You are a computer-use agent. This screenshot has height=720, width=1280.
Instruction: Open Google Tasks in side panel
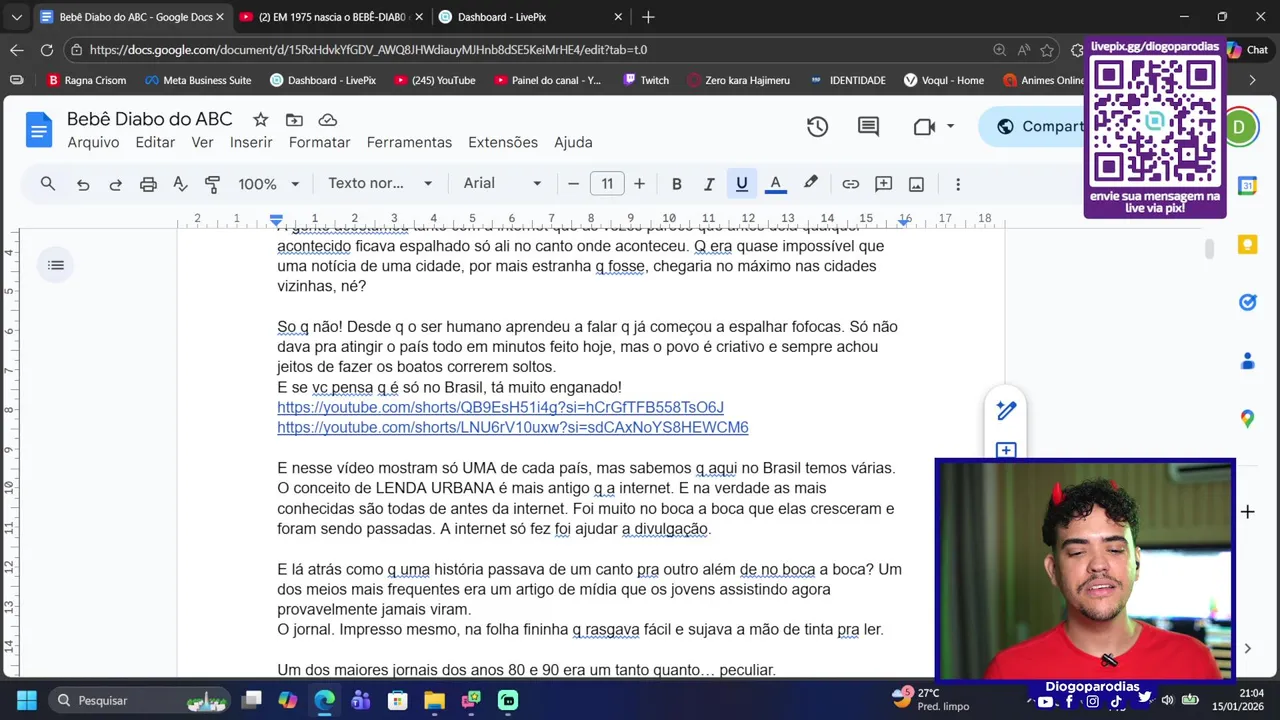[1247, 302]
